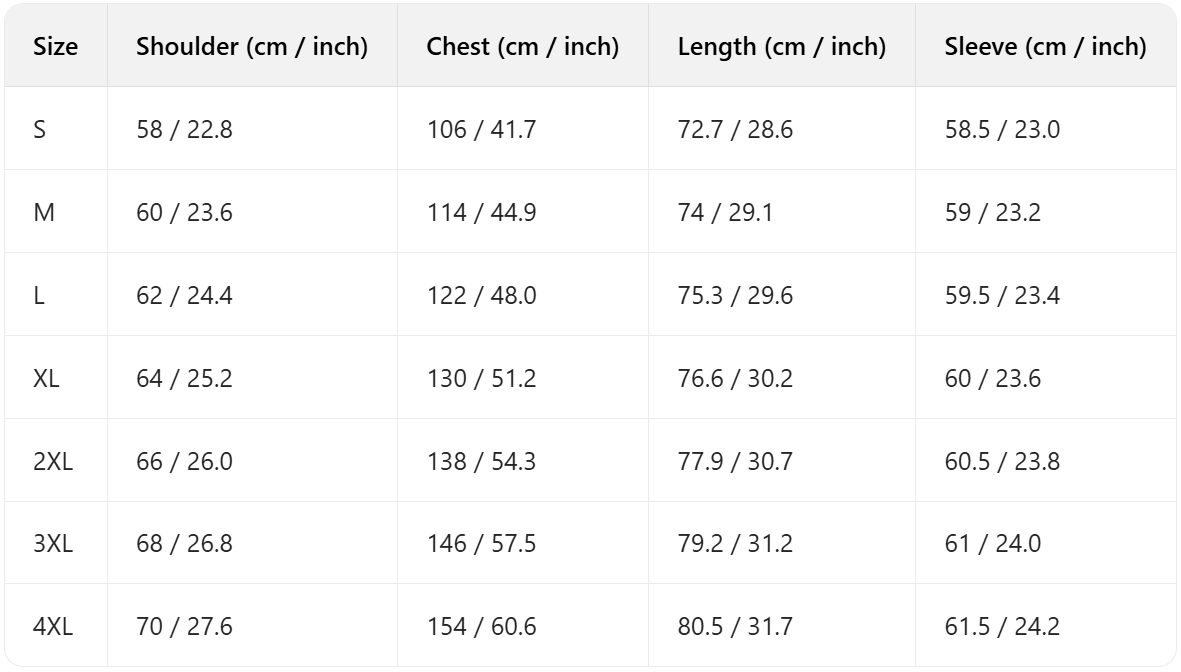Select the M size row label
The height and width of the screenshot is (672, 1181).
44,212
